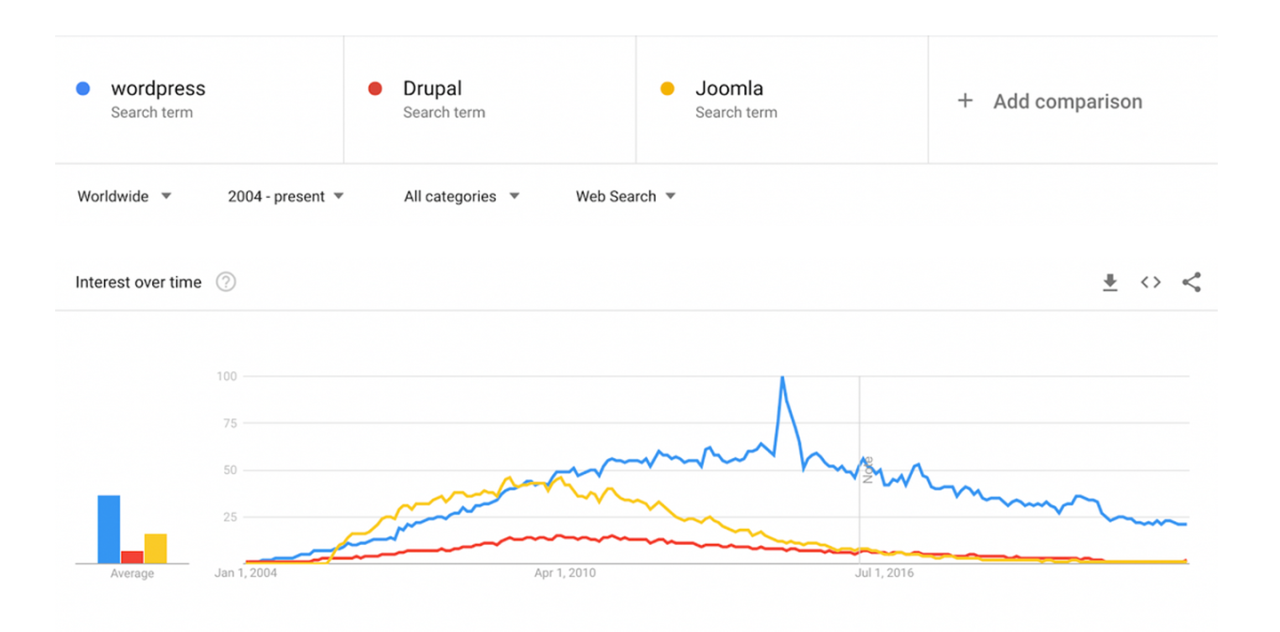
Task: Click the share icon
Action: 1191,283
